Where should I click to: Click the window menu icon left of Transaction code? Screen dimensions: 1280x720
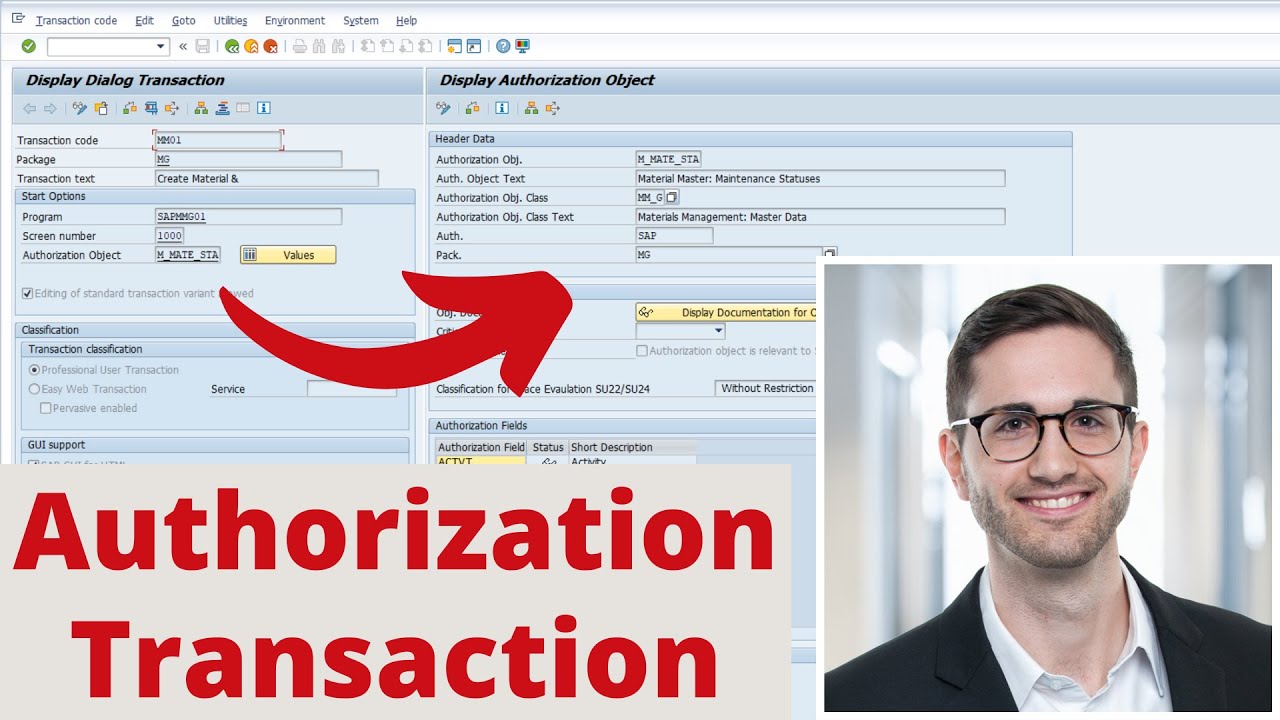pyautogui.click(x=18, y=19)
